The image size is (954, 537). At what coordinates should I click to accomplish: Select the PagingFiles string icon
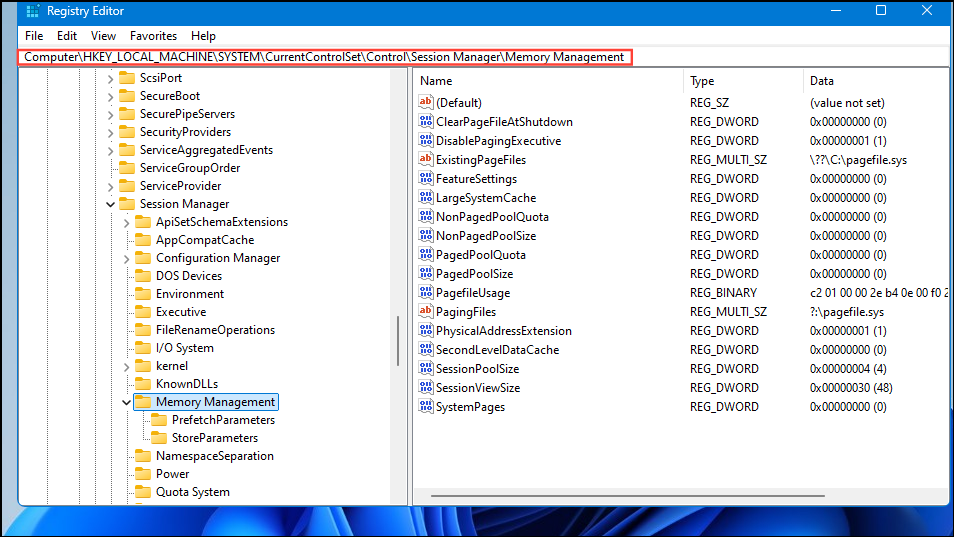point(425,311)
